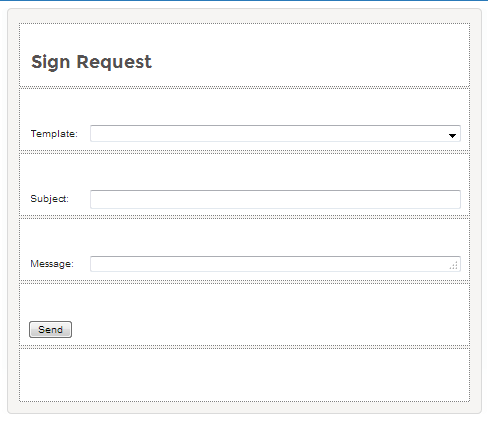
Task: Click the gray outer panel border
Action: click(13, 211)
